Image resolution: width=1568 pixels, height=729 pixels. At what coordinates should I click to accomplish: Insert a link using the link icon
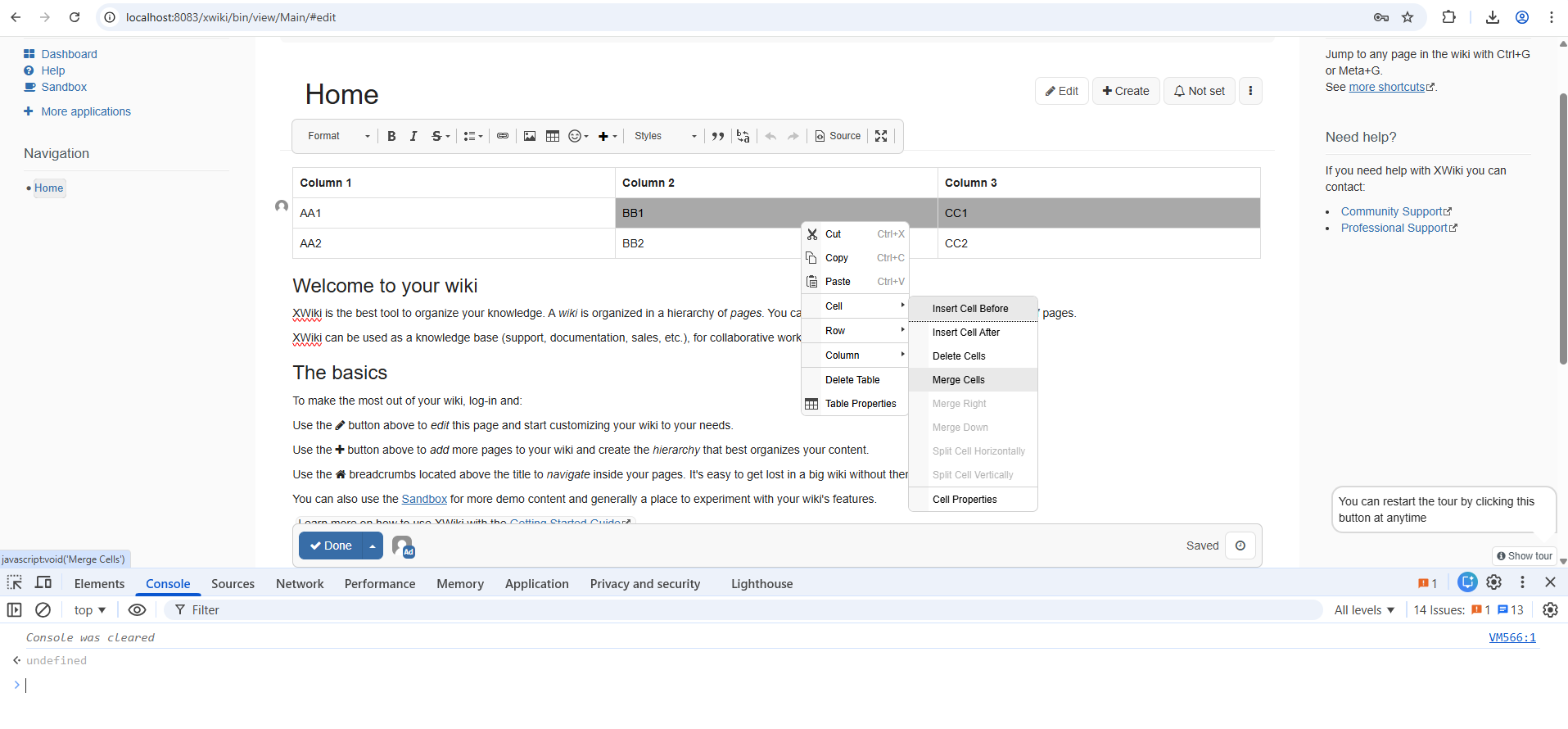(x=503, y=136)
